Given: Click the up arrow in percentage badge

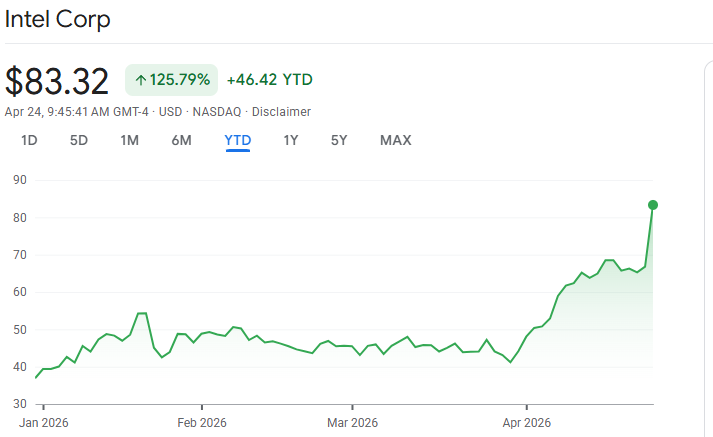Looking at the screenshot, I should [x=141, y=80].
